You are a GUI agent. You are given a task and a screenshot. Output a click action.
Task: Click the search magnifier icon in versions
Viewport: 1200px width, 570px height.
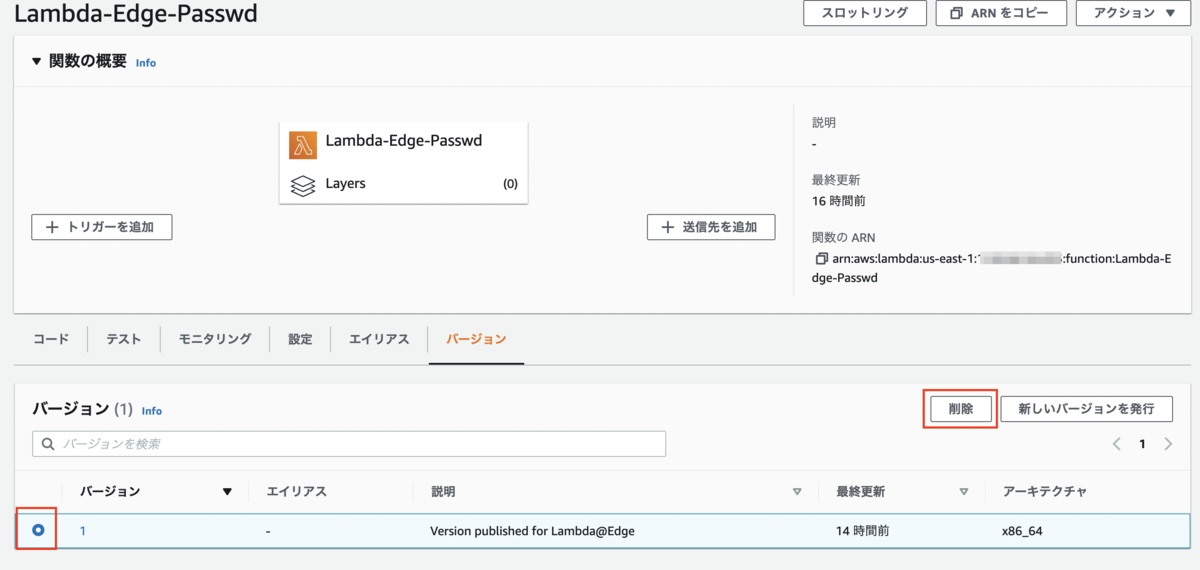pyautogui.click(x=48, y=443)
